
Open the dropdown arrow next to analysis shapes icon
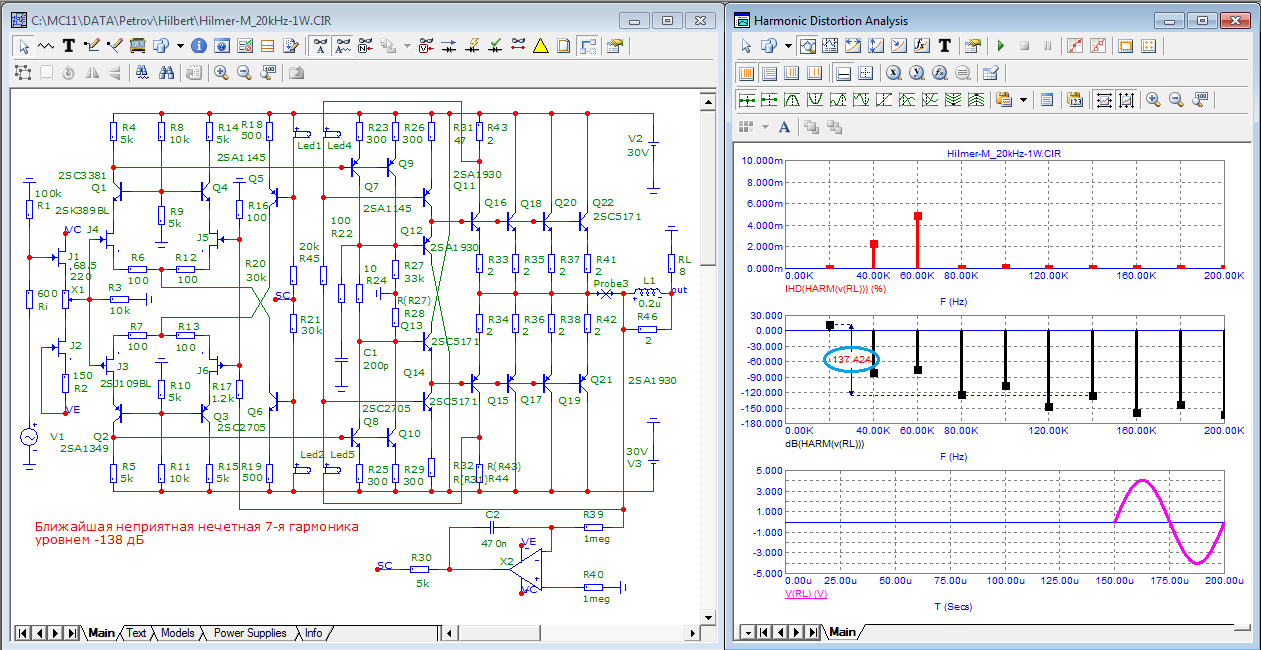pos(788,46)
